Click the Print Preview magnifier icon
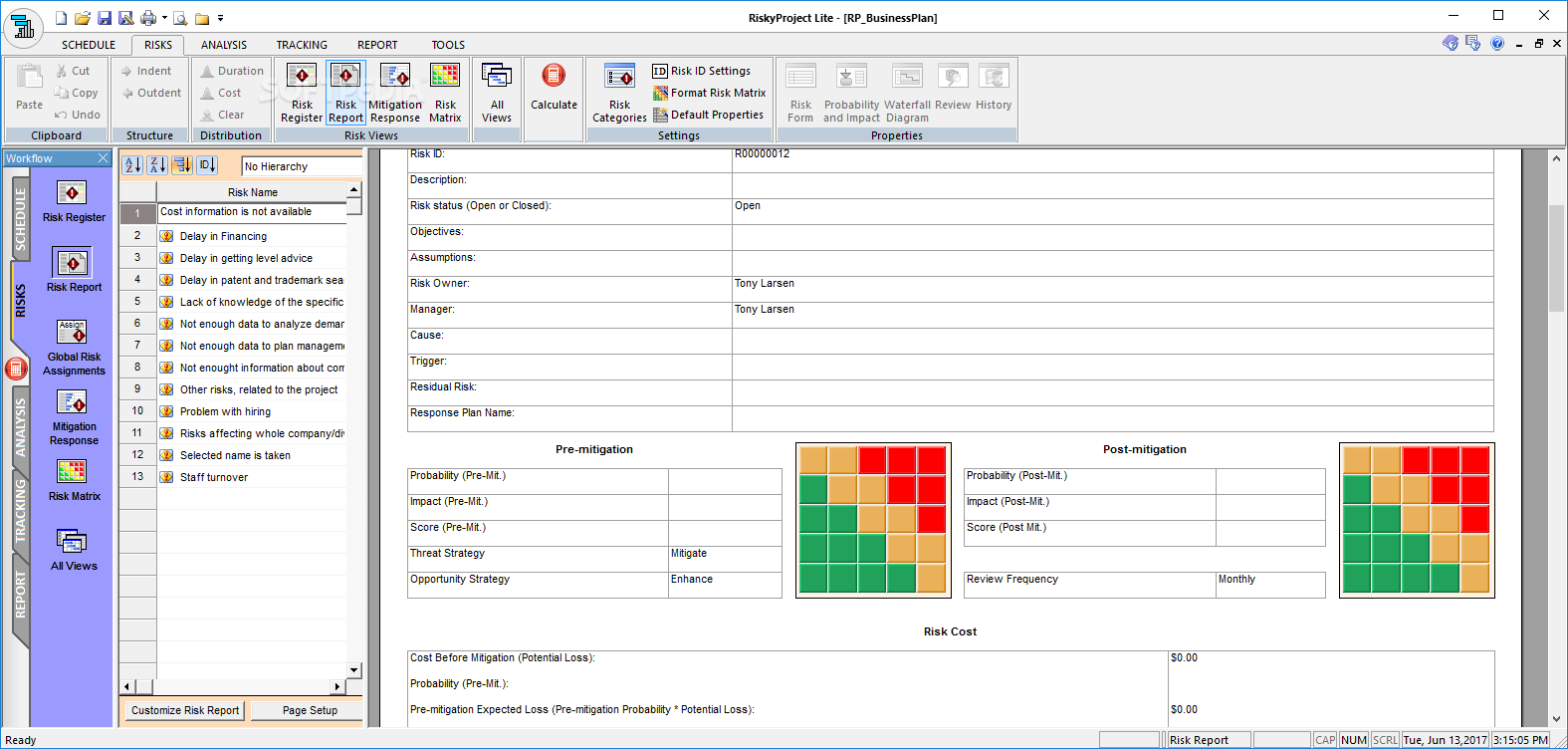Viewport: 1568px width, 749px height. pos(180,18)
